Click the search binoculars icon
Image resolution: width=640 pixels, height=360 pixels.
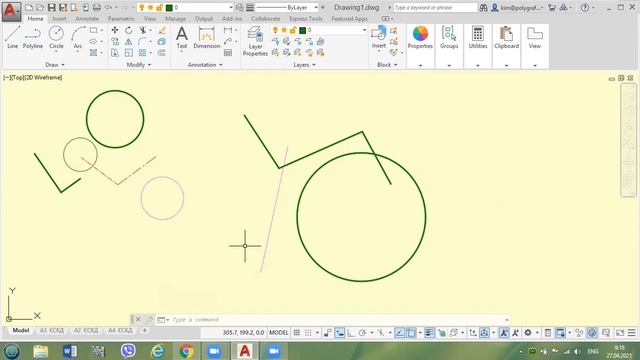point(483,7)
